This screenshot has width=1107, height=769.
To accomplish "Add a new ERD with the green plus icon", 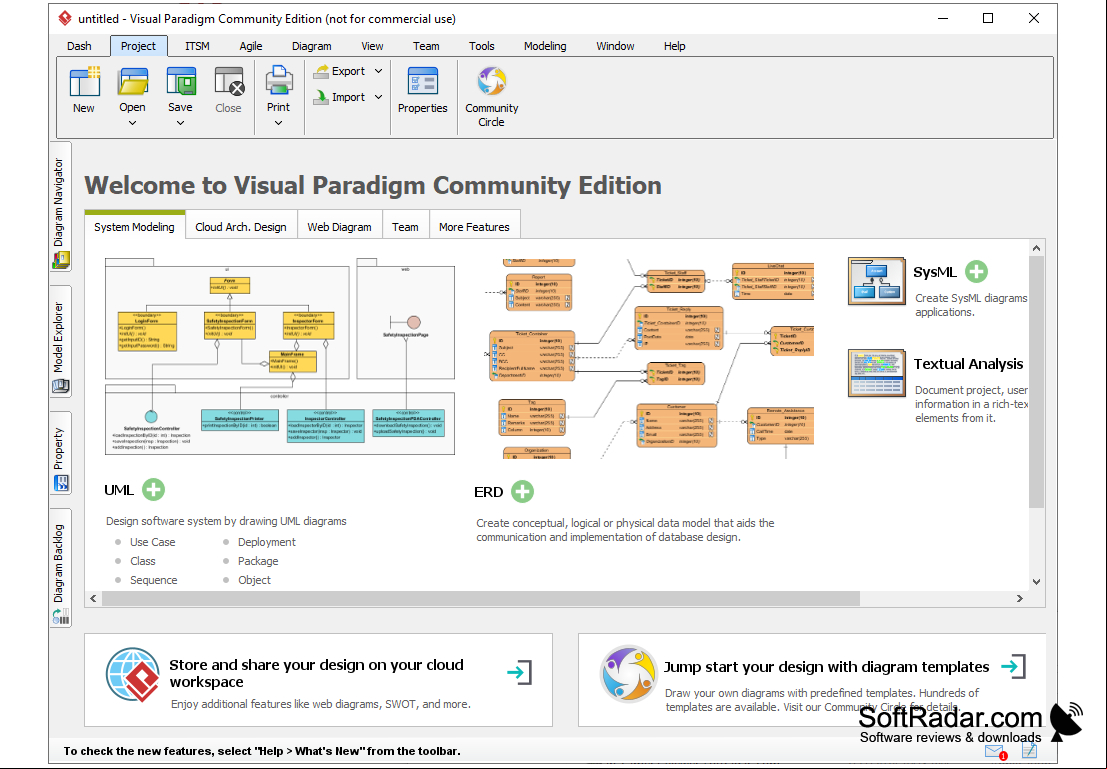I will (x=522, y=491).
